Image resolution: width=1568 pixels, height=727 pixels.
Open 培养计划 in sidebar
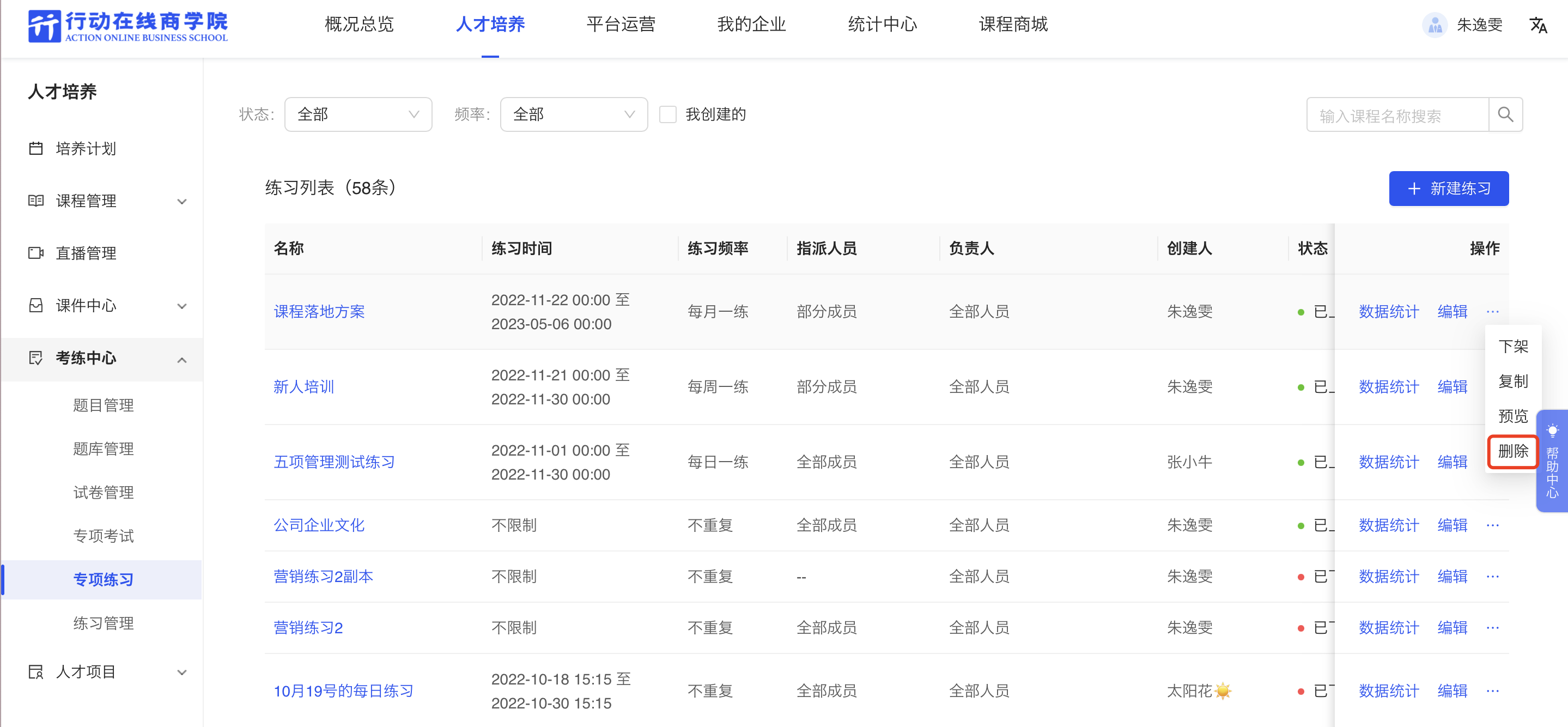click(86, 149)
